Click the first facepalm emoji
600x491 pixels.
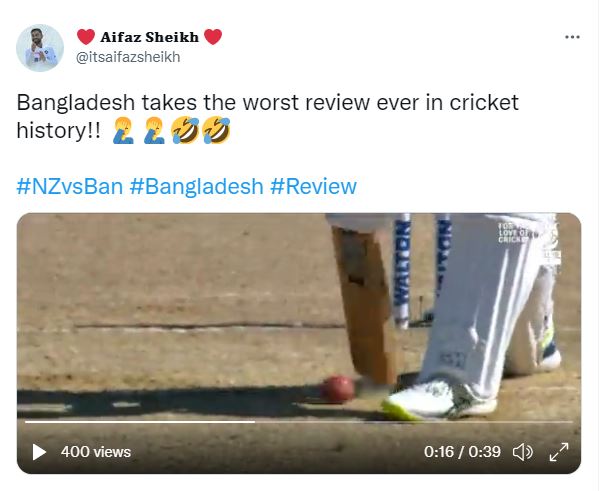coord(123,130)
